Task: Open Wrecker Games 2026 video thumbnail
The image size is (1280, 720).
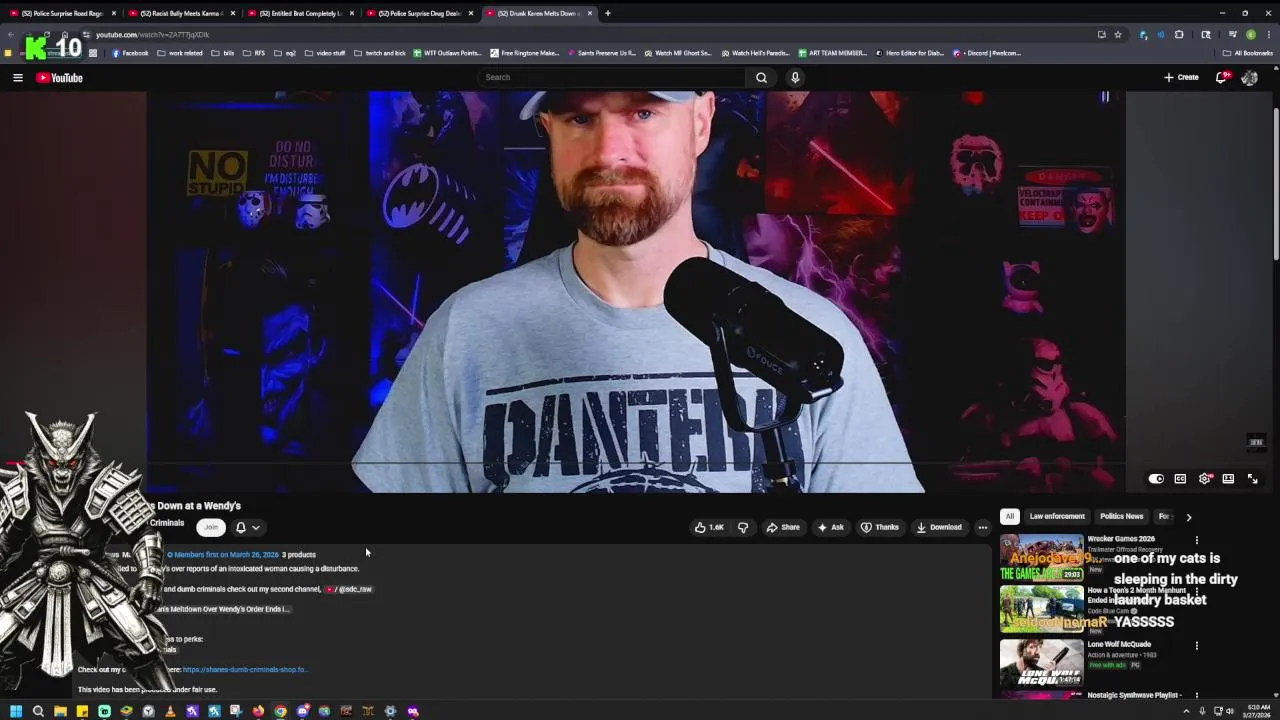Action: pos(1041,558)
